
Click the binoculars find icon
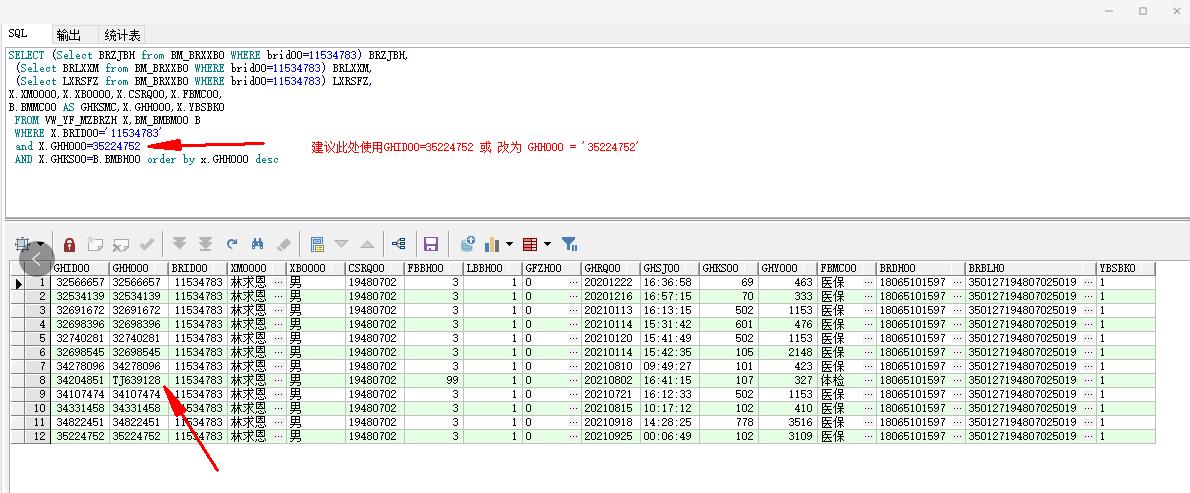tap(257, 244)
